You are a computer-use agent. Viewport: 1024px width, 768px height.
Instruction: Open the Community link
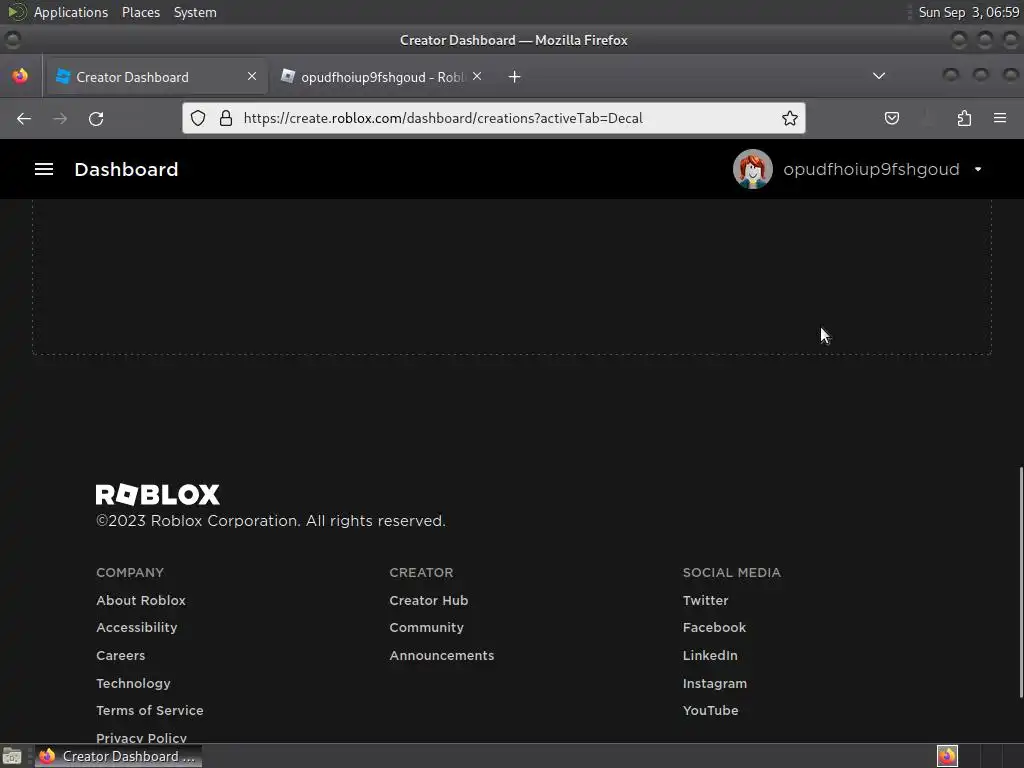(426, 628)
